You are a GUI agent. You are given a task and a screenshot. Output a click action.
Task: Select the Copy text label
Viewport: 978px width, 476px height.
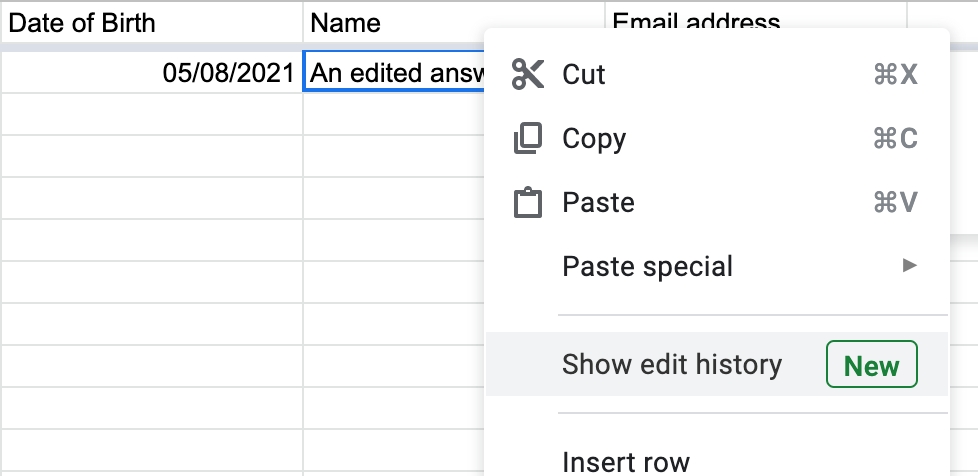[x=594, y=139]
